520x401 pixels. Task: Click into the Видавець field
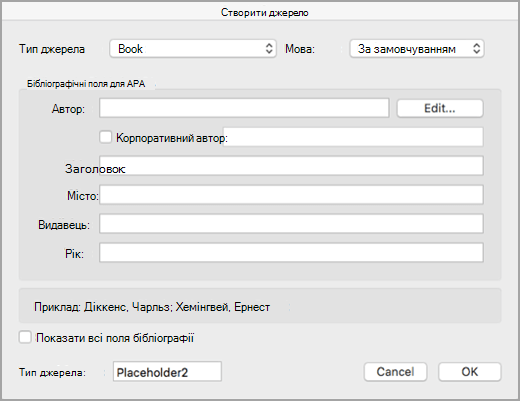[291, 224]
